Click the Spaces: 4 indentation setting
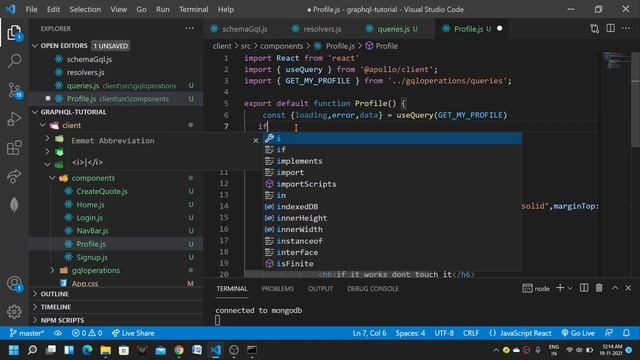Image resolution: width=640 pixels, height=360 pixels. coord(410,333)
